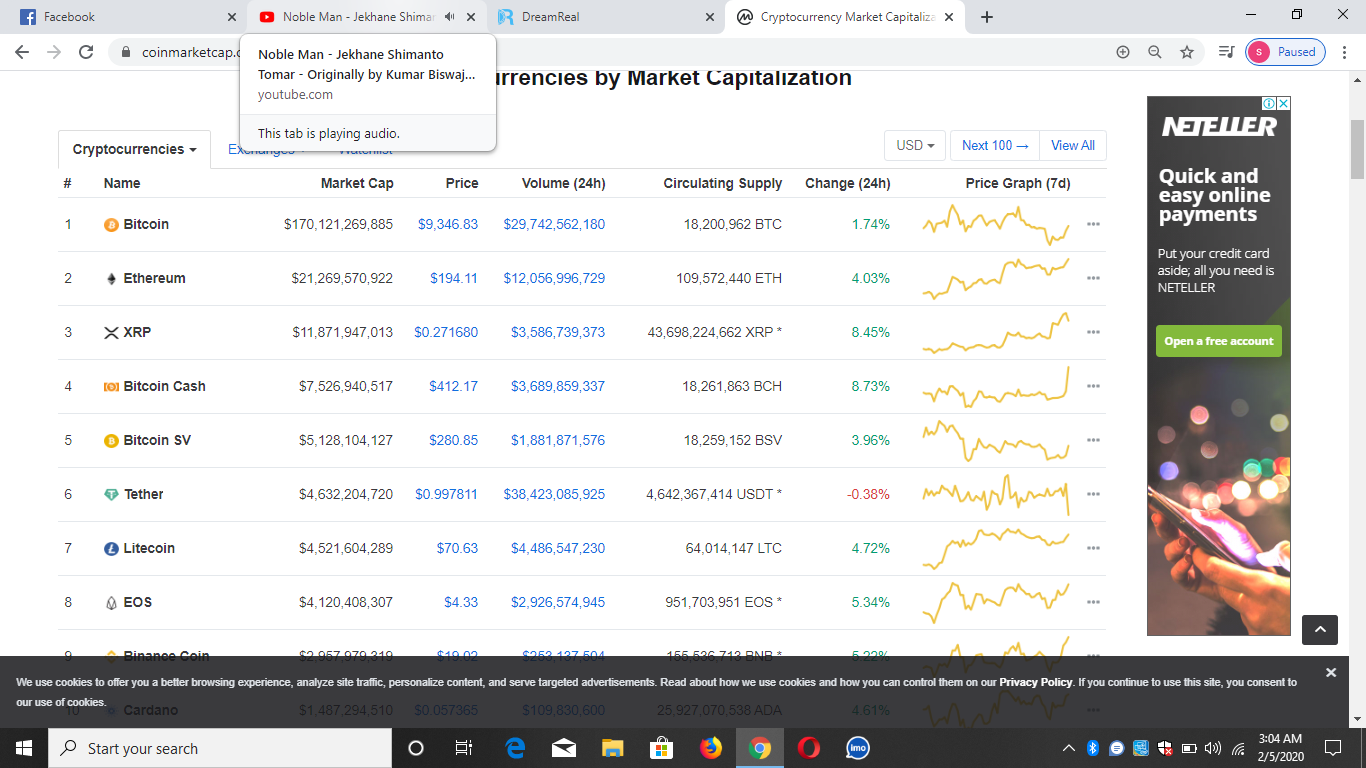Open the Chrome three-dot menu
Screen dimensions: 1366x768
[1344, 52]
